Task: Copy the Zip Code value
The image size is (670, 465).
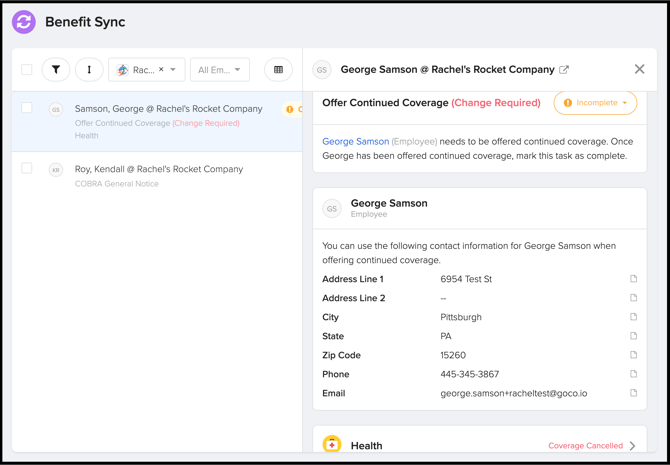Action: [633, 355]
